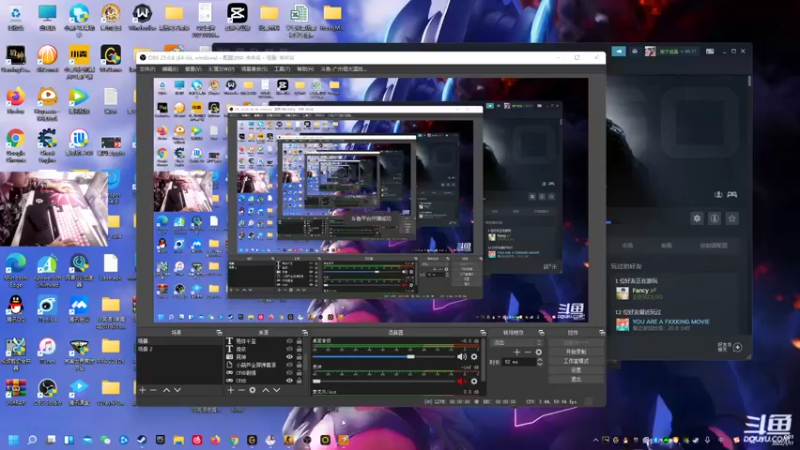This screenshot has width=800, height=450.
Task: Click 开始录制 start recording button
Action: point(576,352)
